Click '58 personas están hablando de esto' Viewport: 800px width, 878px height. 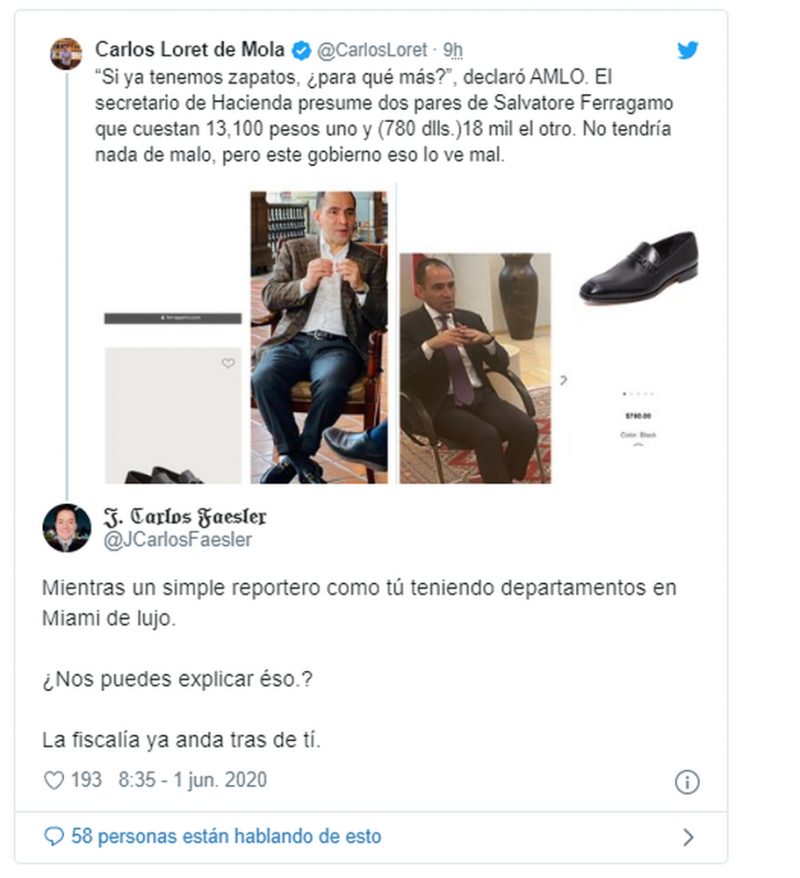(226, 836)
